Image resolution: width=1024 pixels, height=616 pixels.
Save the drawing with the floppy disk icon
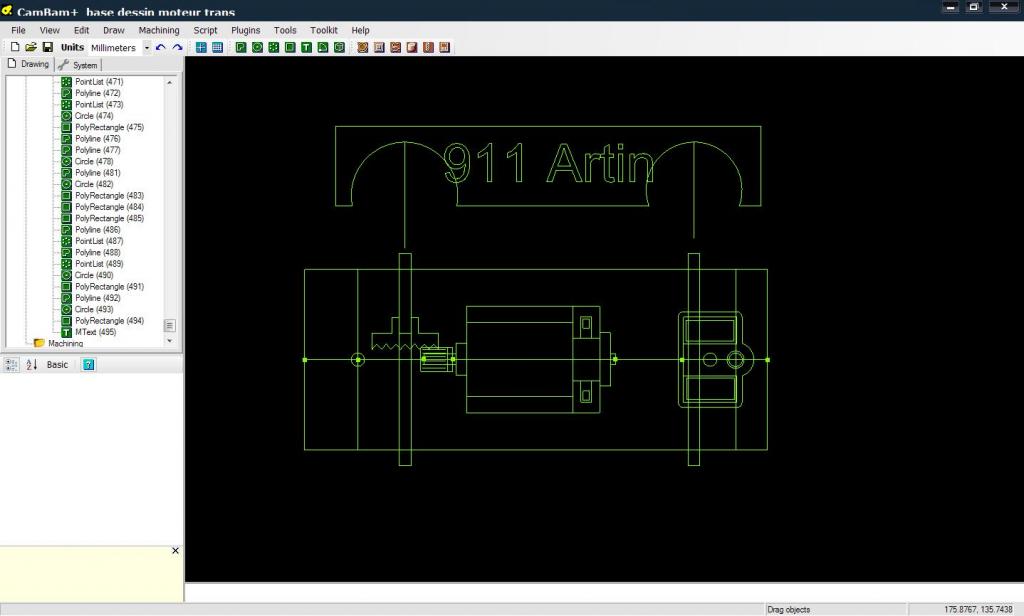coord(48,47)
